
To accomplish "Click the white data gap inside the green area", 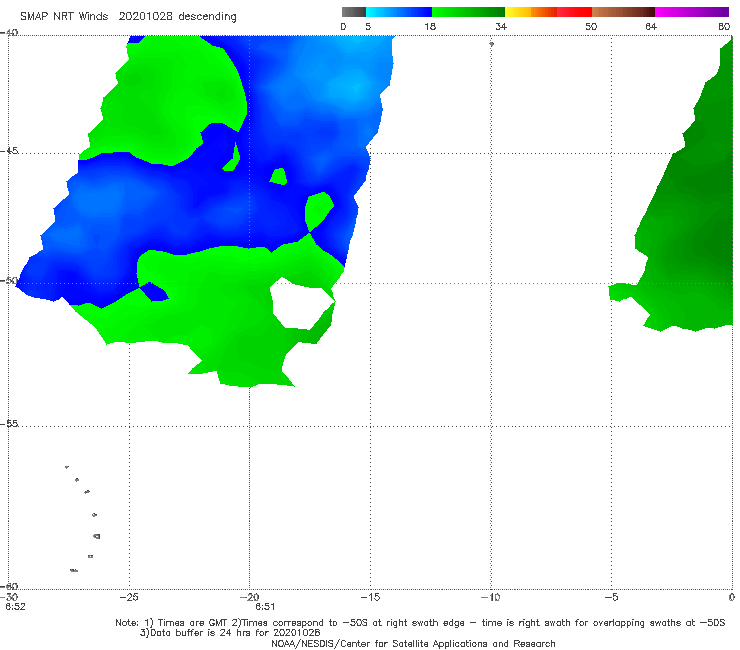I will click(x=302, y=303).
